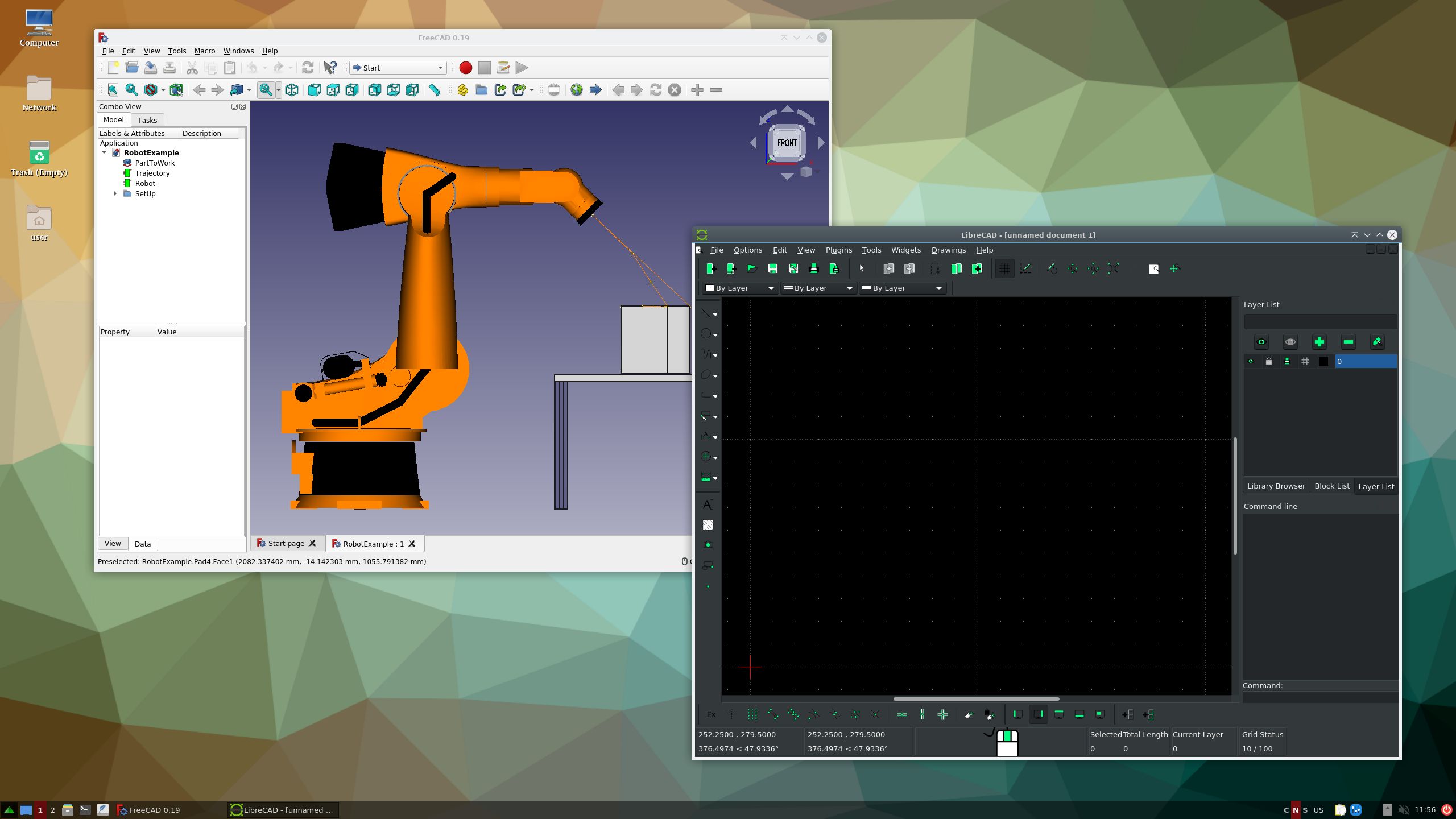Toggle lock on layer 0
This screenshot has width=1456, height=819.
(1268, 361)
